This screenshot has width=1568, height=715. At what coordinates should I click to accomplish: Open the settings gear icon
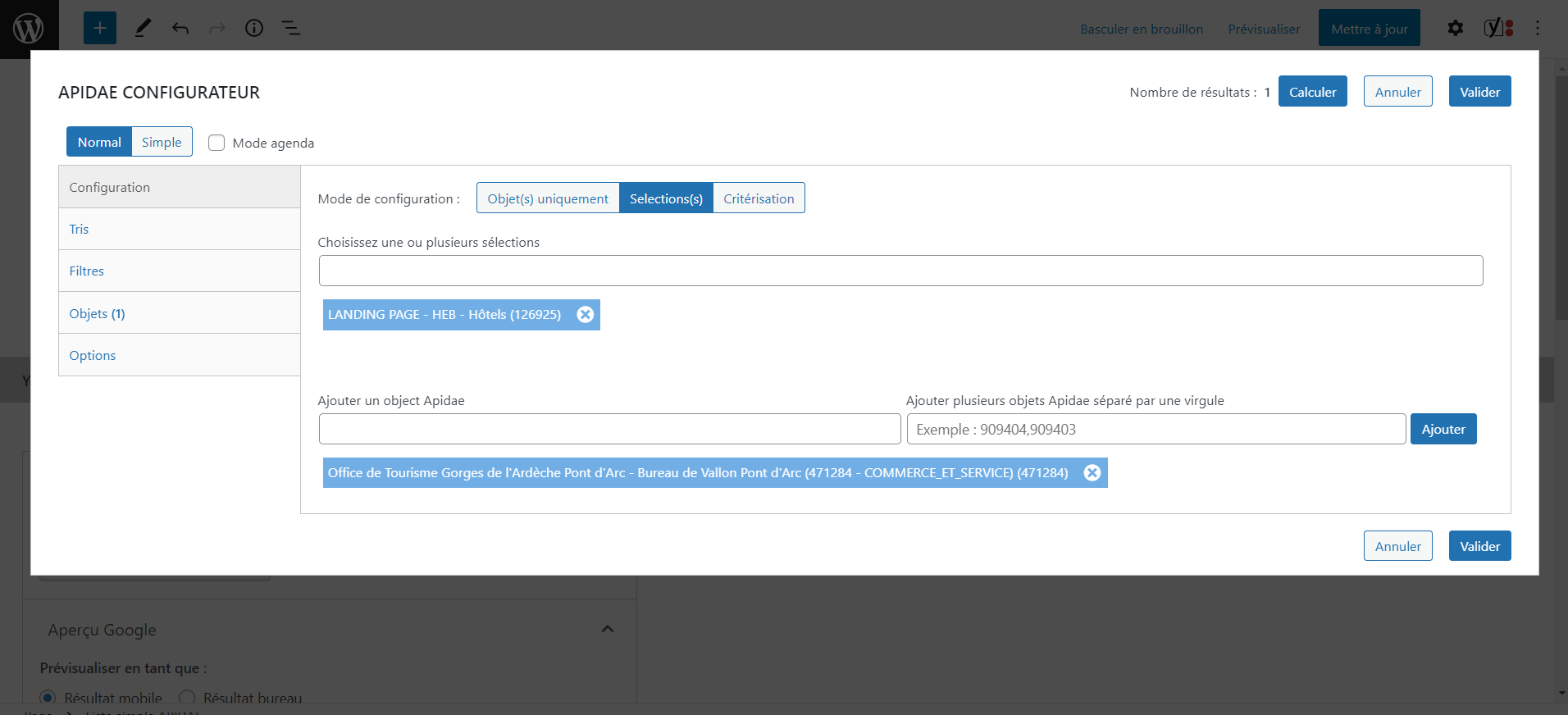click(1456, 29)
